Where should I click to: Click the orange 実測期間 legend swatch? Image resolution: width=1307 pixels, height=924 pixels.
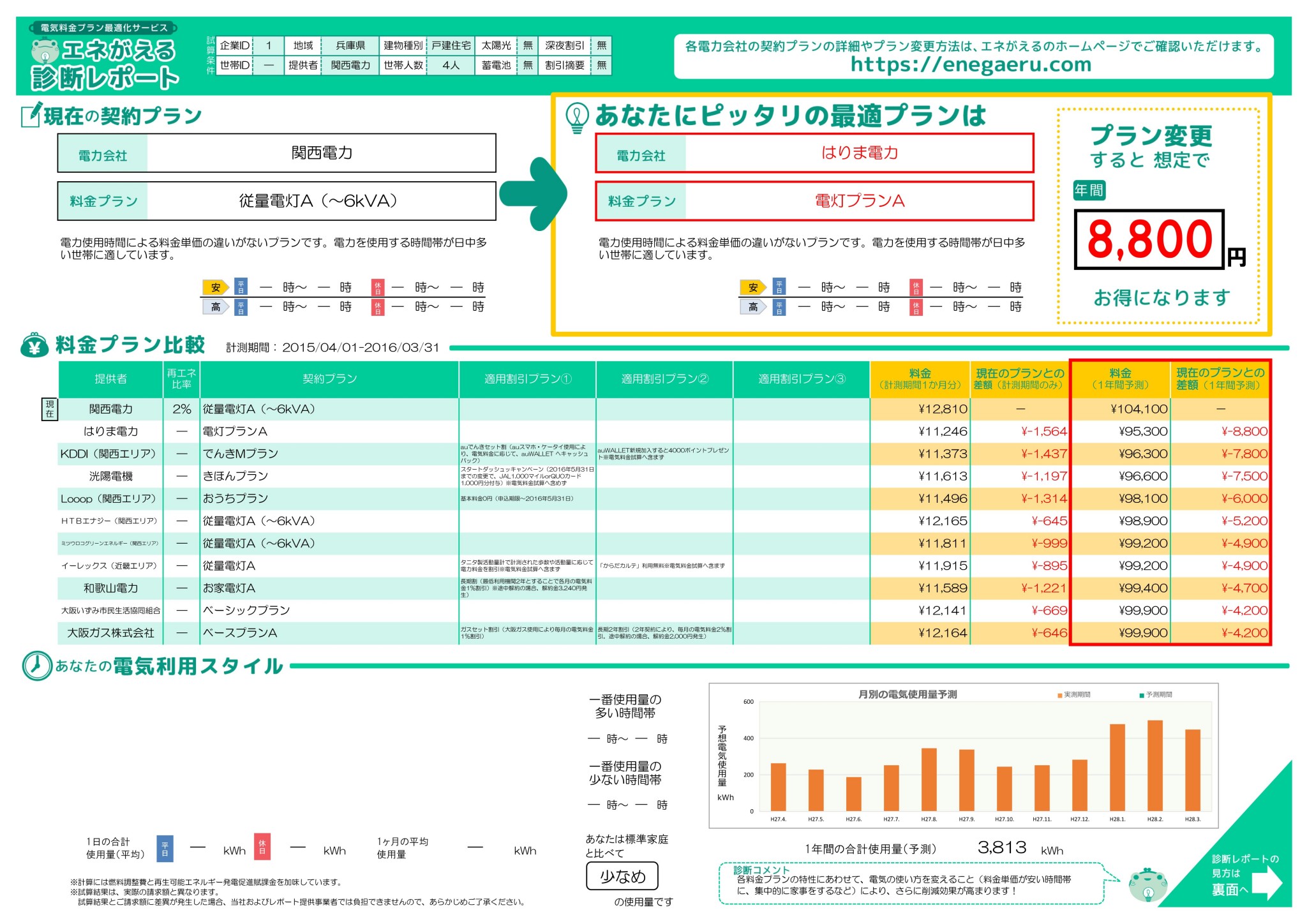(x=1060, y=695)
